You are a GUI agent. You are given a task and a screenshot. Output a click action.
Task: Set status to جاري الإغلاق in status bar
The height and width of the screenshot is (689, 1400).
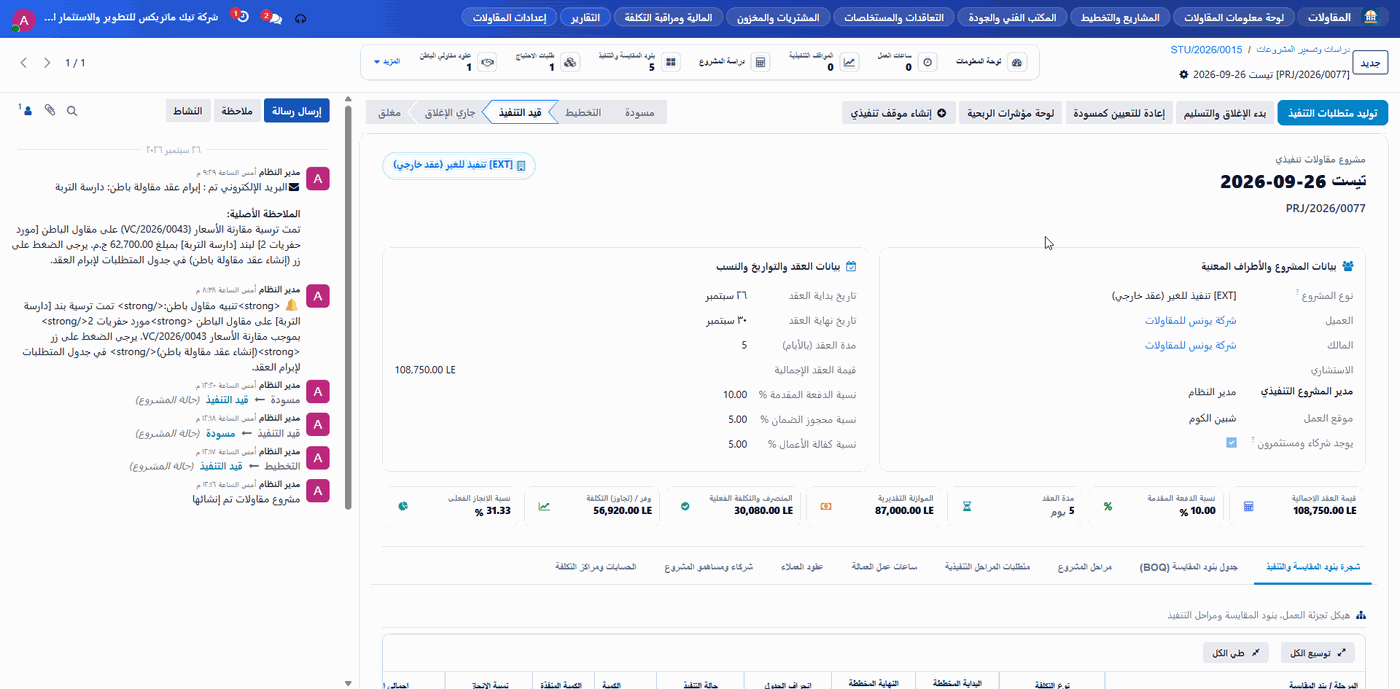450,113
